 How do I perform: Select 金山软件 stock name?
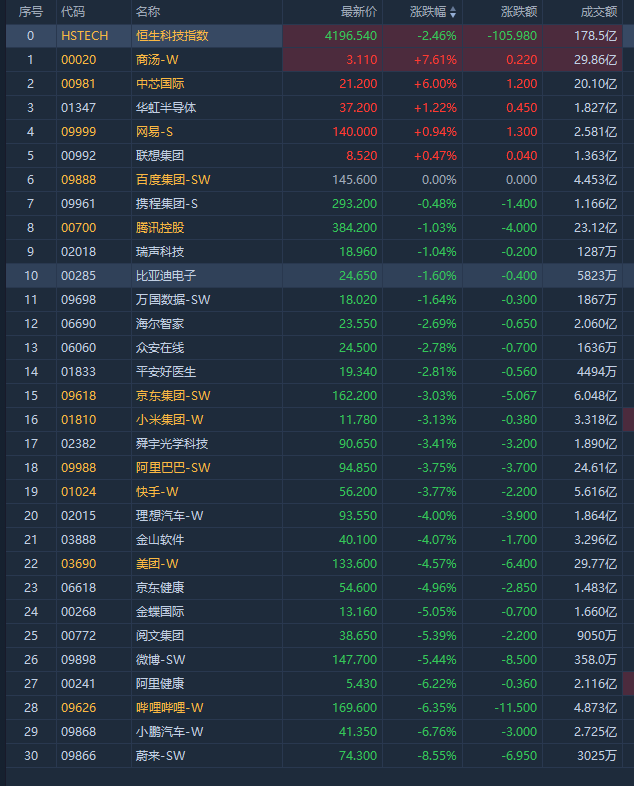[x=160, y=541]
